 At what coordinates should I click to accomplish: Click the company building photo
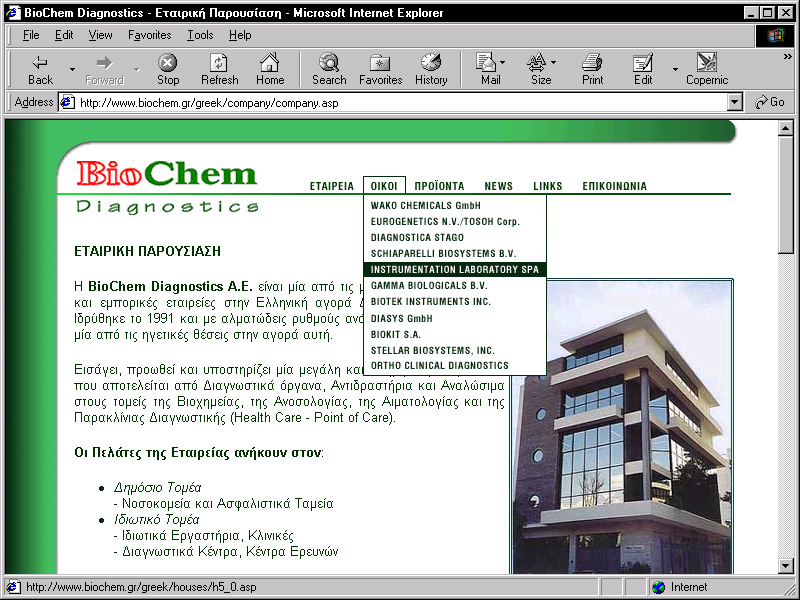click(622, 427)
